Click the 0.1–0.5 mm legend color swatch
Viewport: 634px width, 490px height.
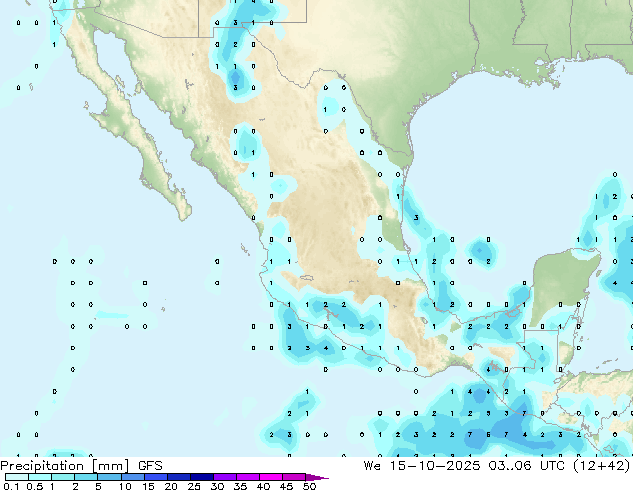pyautogui.click(x=17, y=477)
